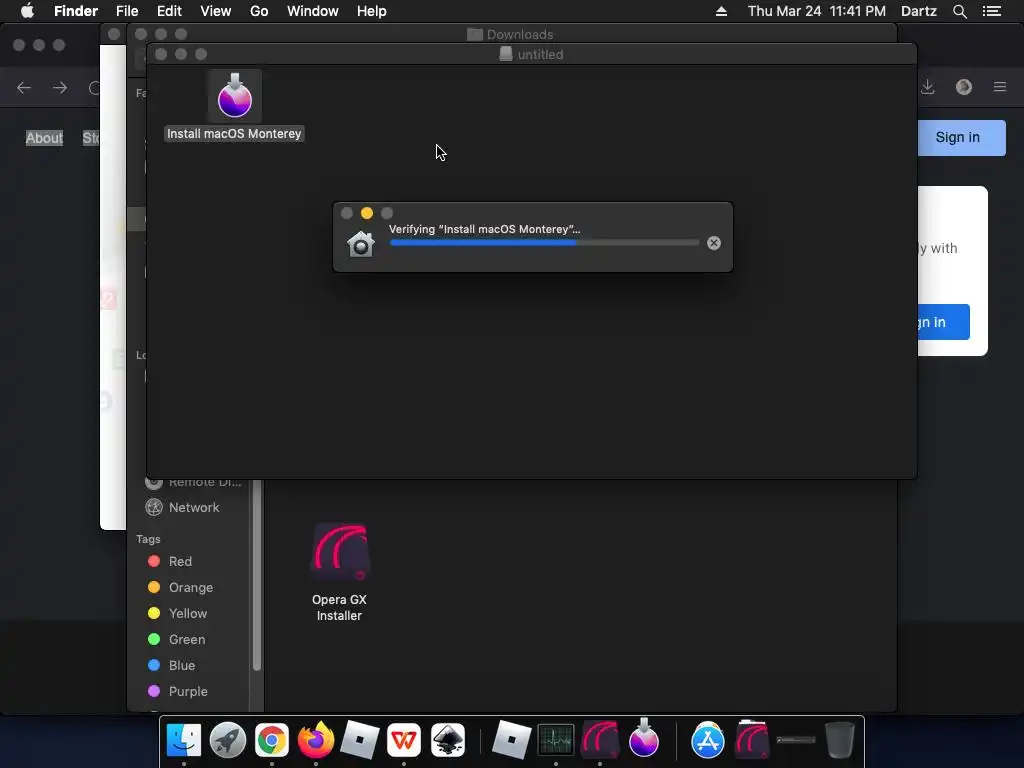Screen dimensions: 1024x768
Task: Open the Install macOS Monterey icon in untitled window
Action: coord(234,97)
